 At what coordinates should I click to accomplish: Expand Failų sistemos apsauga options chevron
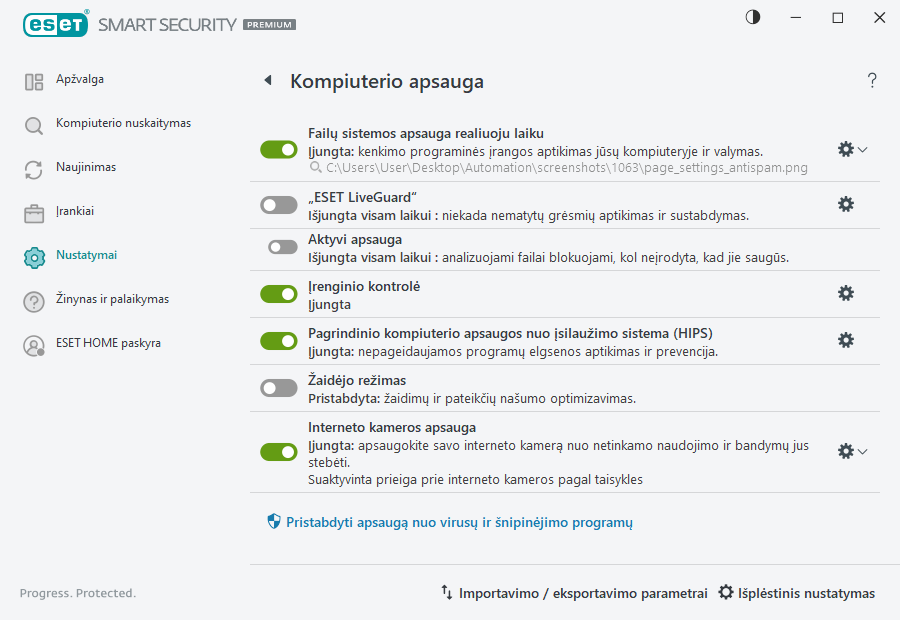(861, 148)
